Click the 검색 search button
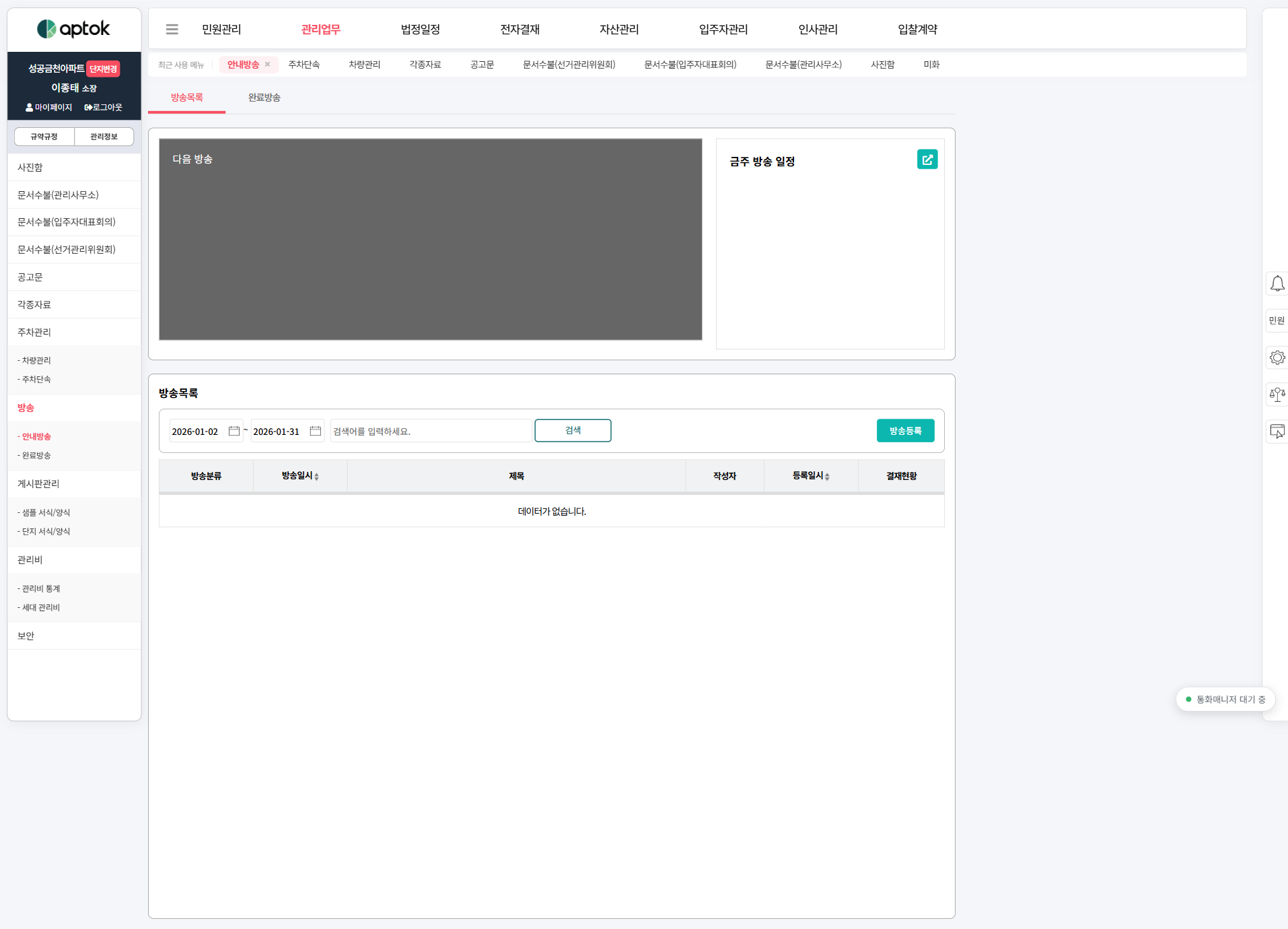This screenshot has height=929, width=1288. (573, 431)
